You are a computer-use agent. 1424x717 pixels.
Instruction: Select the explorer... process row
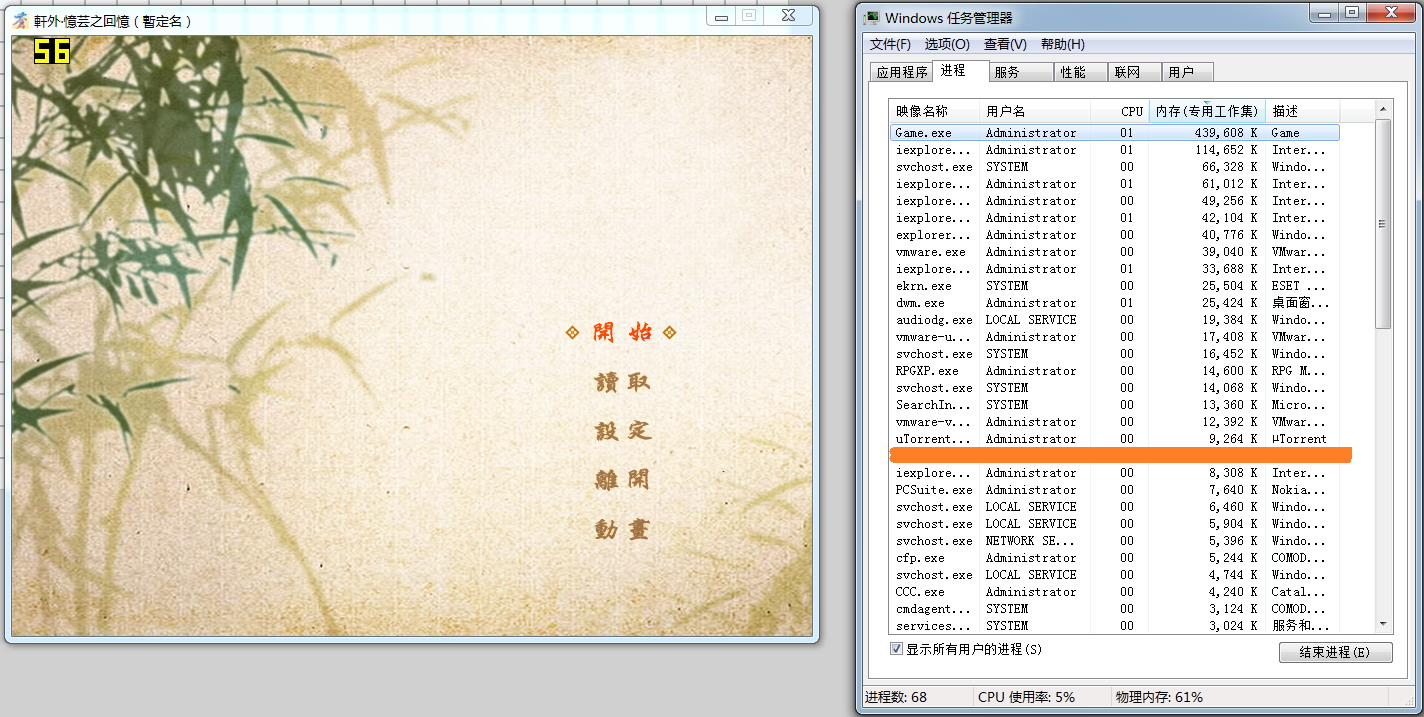click(1114, 235)
